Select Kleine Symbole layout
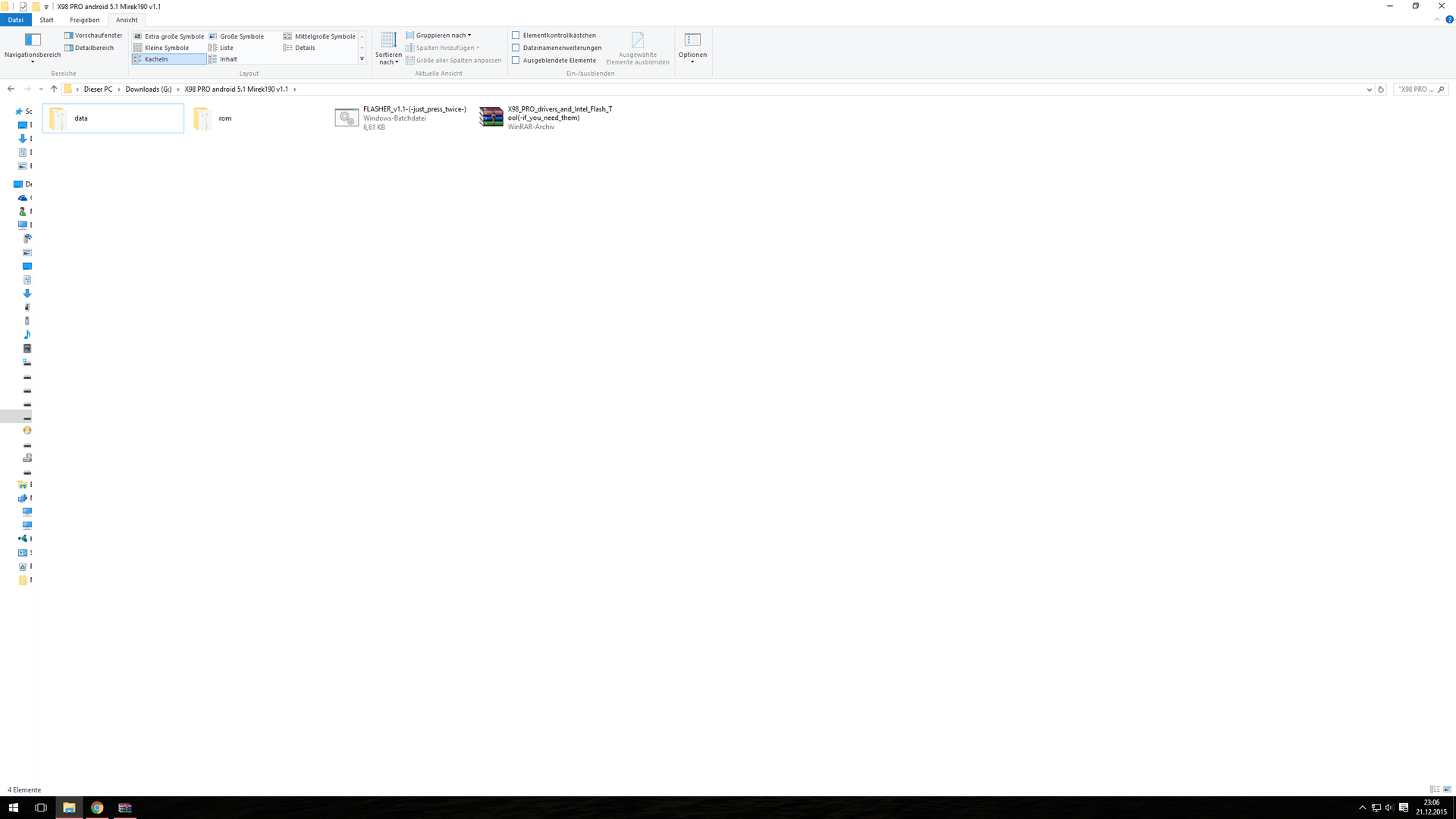1456x819 pixels. (x=162, y=48)
